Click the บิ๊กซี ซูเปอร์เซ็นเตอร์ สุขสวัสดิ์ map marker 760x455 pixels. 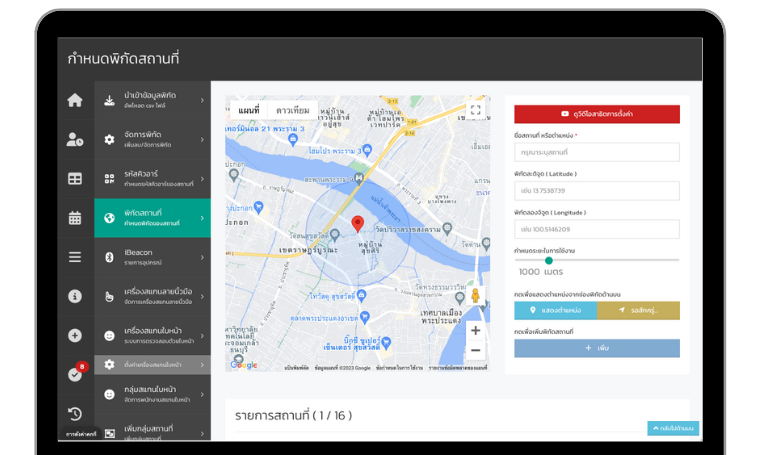(386, 343)
